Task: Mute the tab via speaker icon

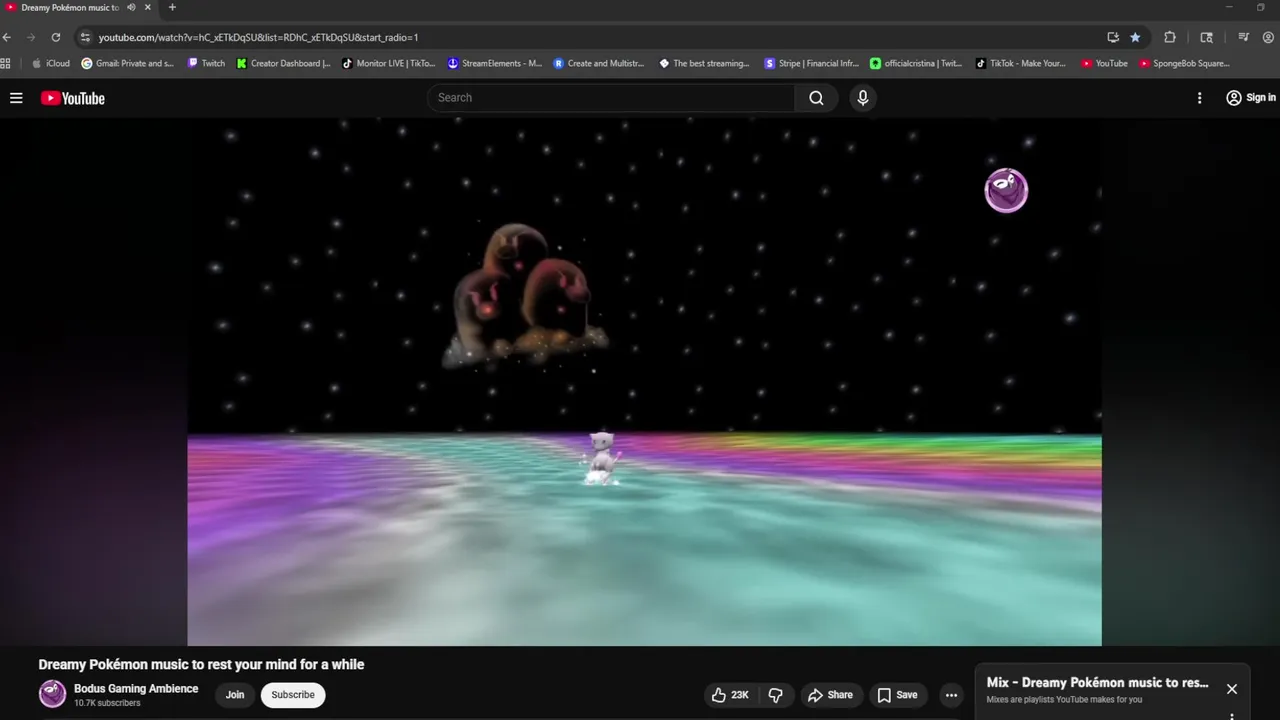Action: 131,7
